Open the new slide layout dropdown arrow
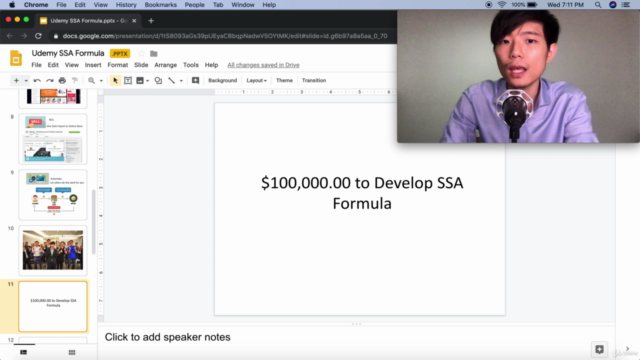640x360 pixels. tap(26, 81)
